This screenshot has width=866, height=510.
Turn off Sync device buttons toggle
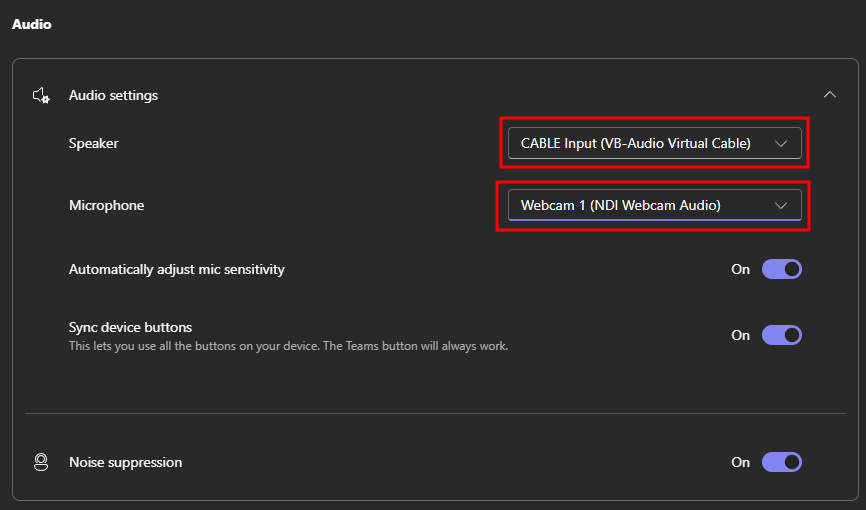(x=781, y=335)
